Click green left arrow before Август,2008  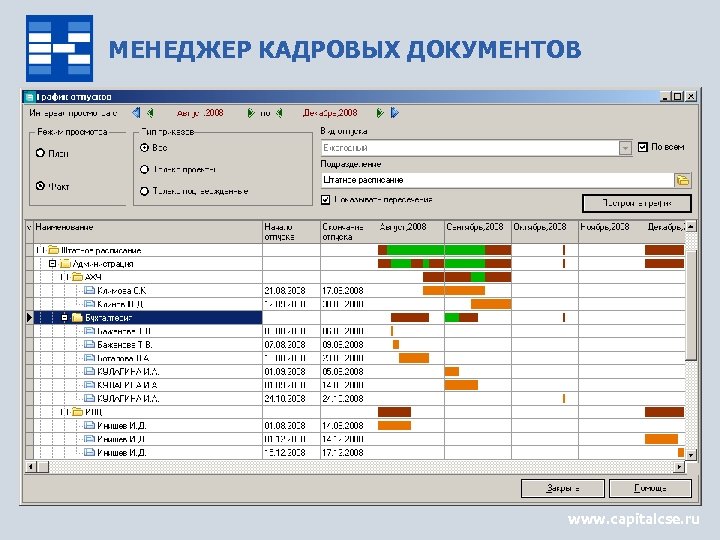[x=150, y=113]
